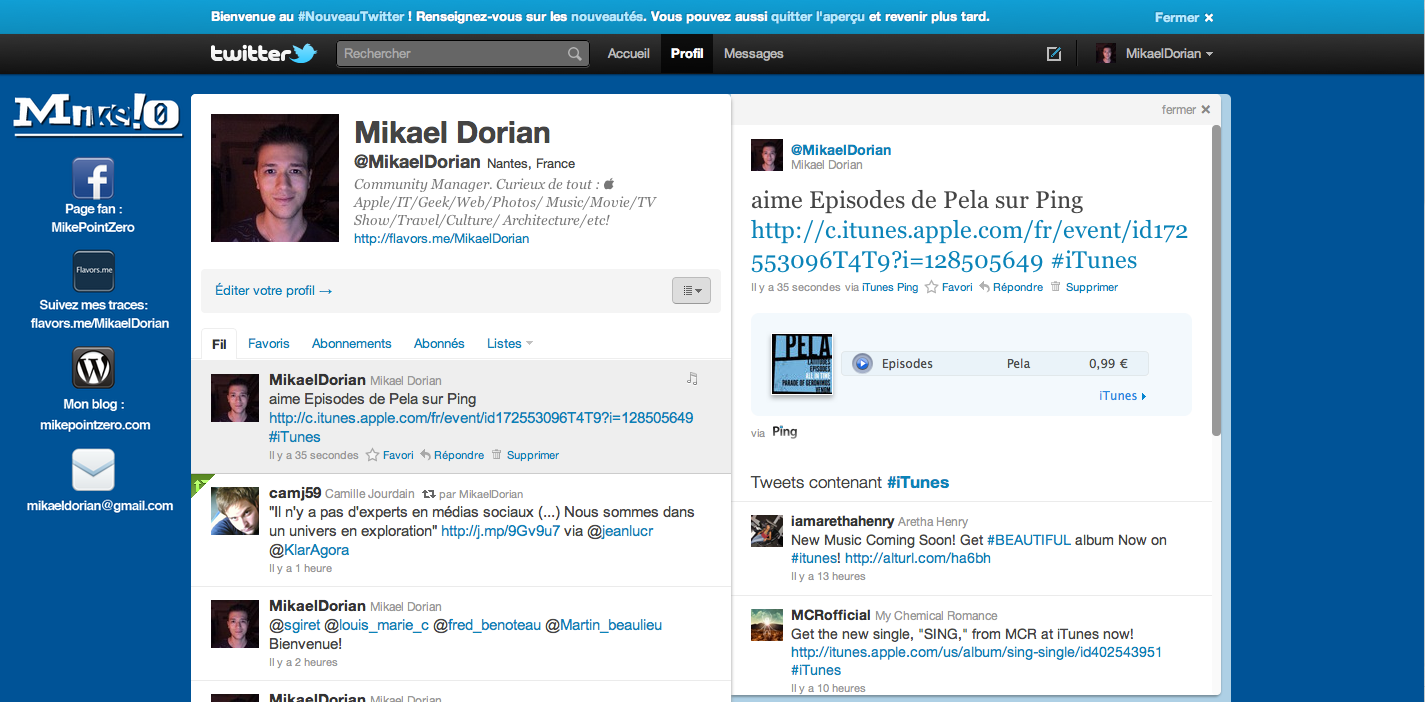
Task: Switch to the Favoris tab
Action: pos(269,344)
